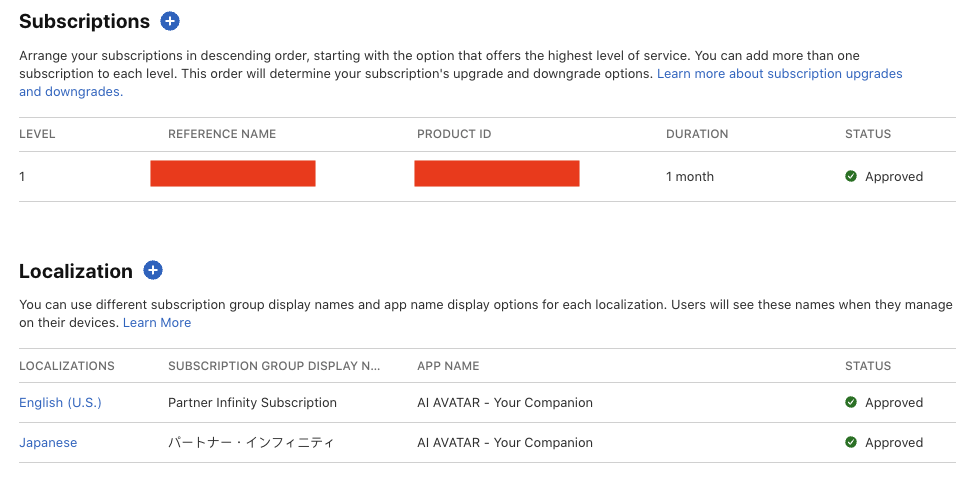This screenshot has width=956, height=485.
Task: Click the DURATION column header
Action: pyautogui.click(x=697, y=134)
